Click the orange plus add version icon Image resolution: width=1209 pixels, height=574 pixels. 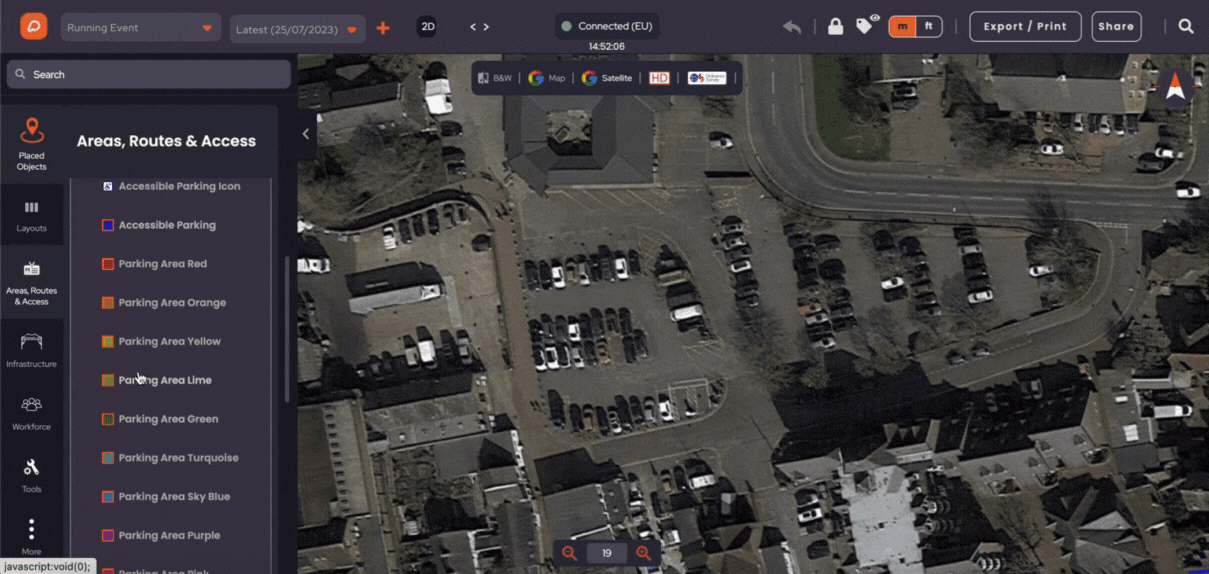383,28
